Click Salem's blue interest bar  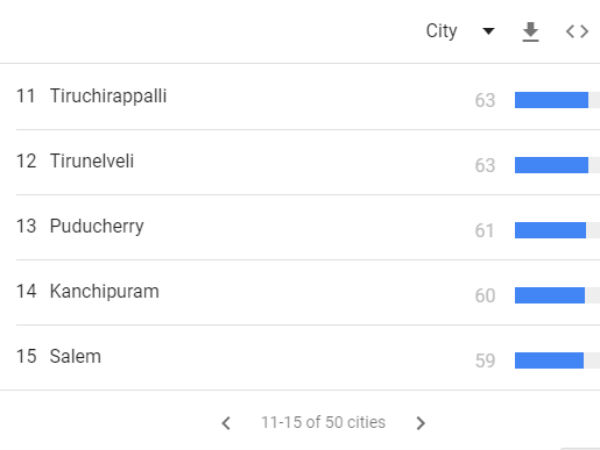[549, 360]
